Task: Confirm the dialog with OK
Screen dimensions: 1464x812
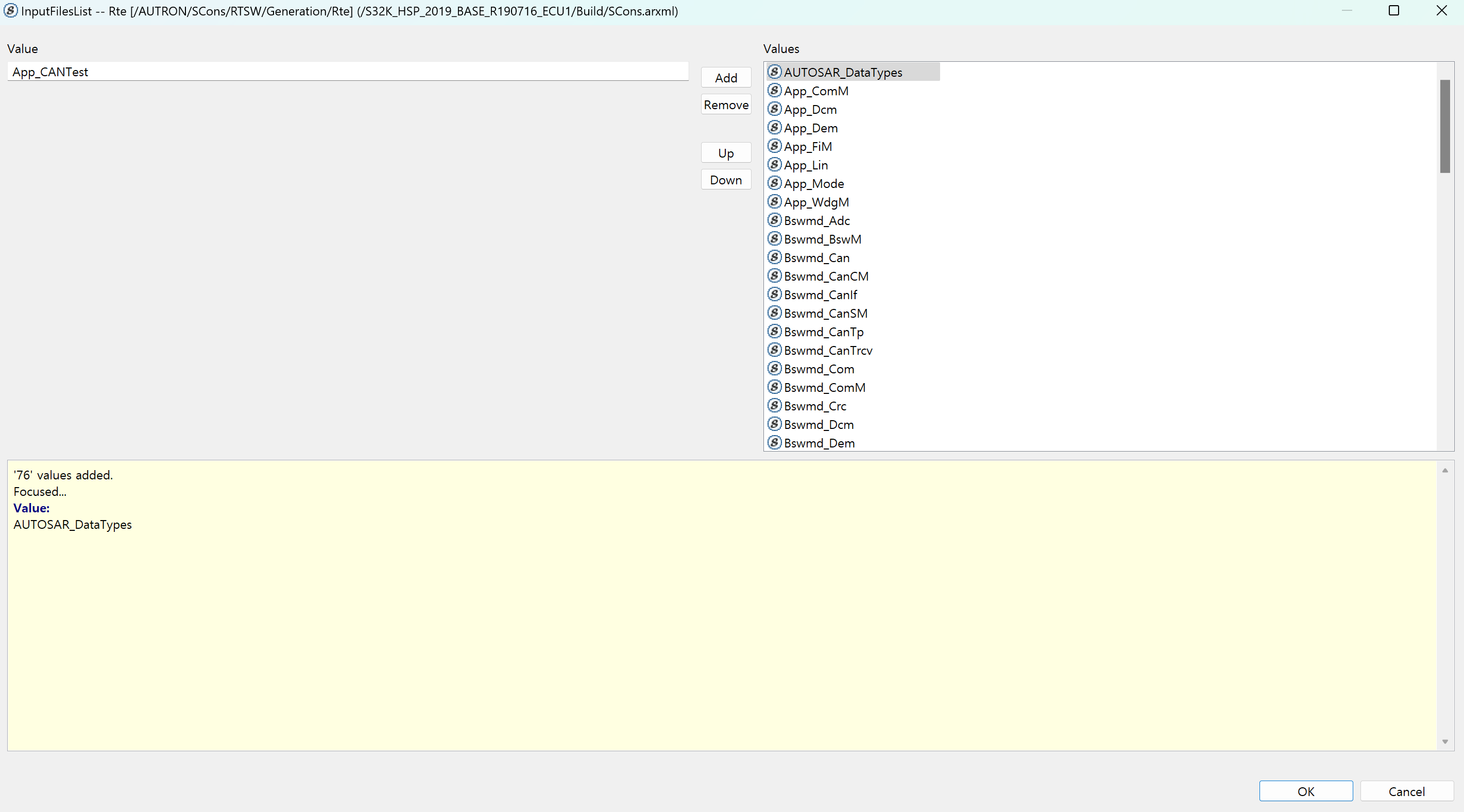Action: (x=1305, y=791)
